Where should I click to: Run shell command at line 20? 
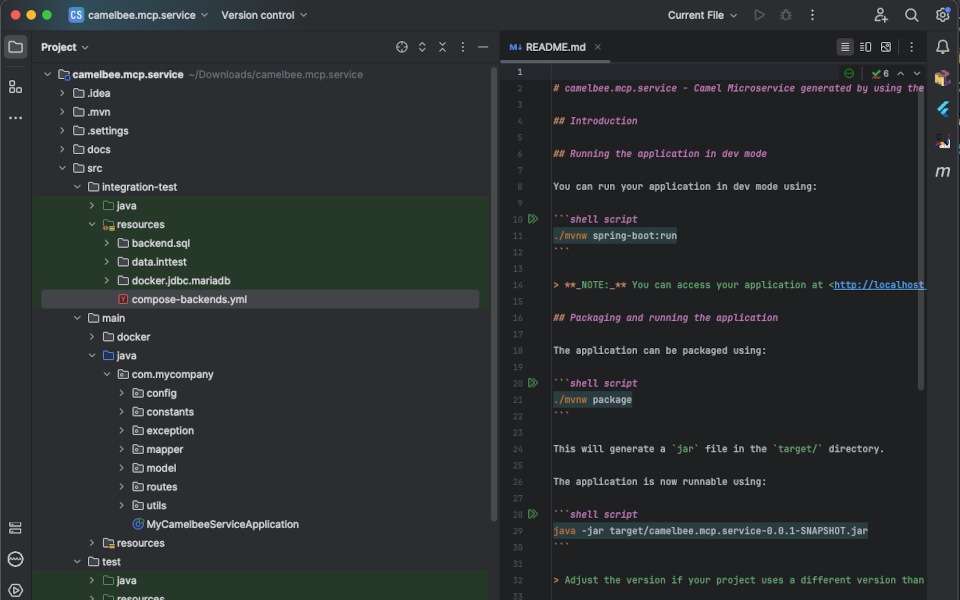coord(533,383)
